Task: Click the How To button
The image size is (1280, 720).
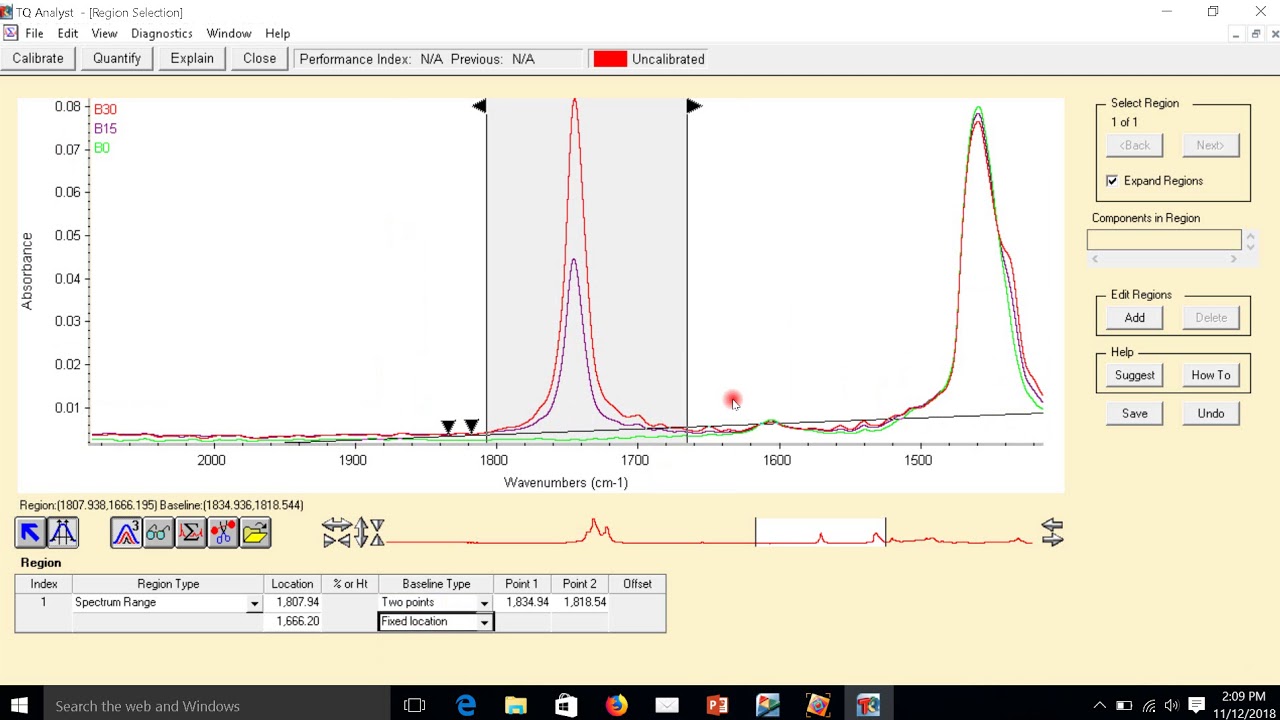Action: [x=1210, y=375]
